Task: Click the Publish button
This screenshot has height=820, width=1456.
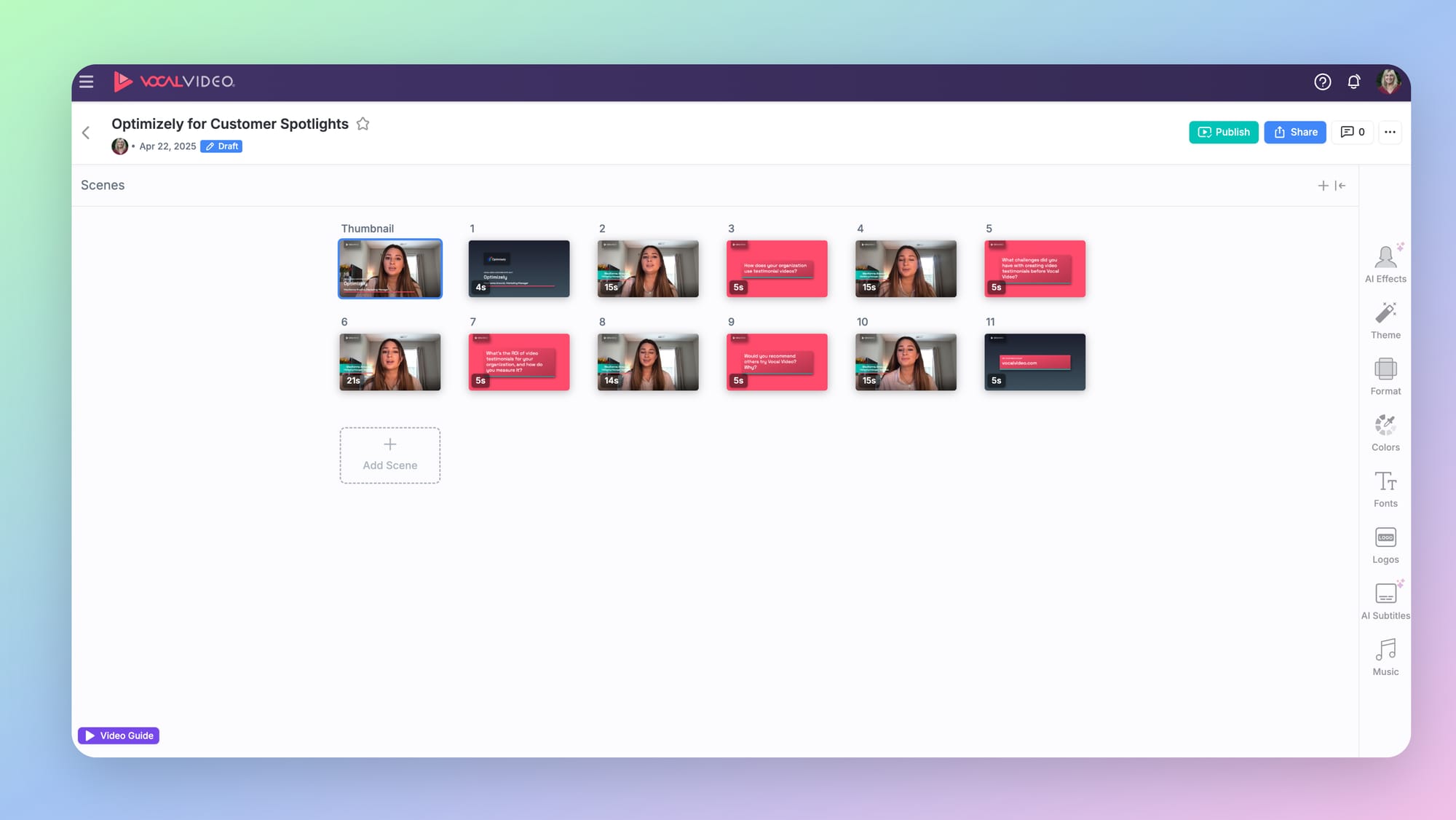Action: point(1223,132)
